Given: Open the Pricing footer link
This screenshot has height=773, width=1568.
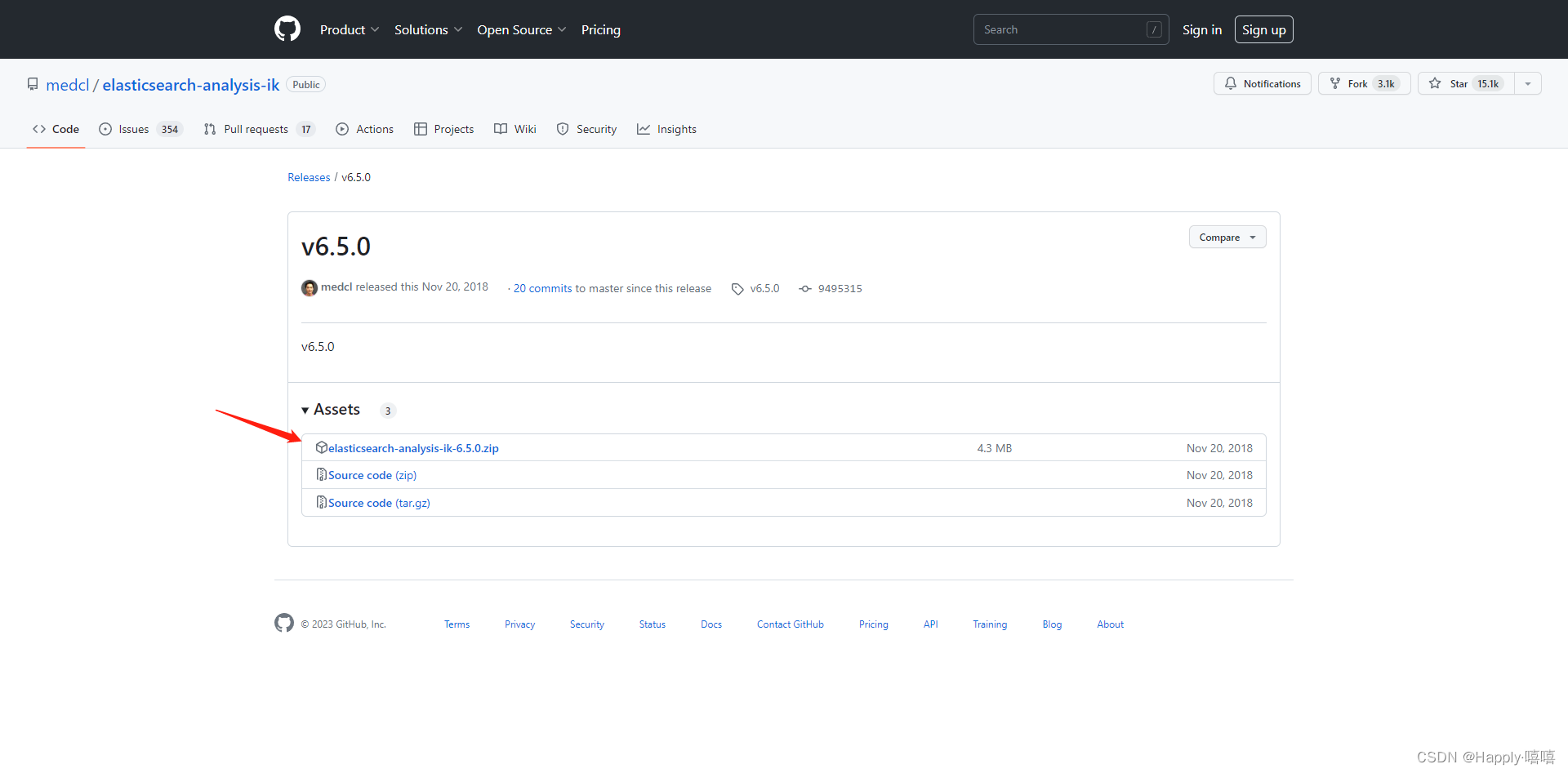Looking at the screenshot, I should [x=874, y=624].
